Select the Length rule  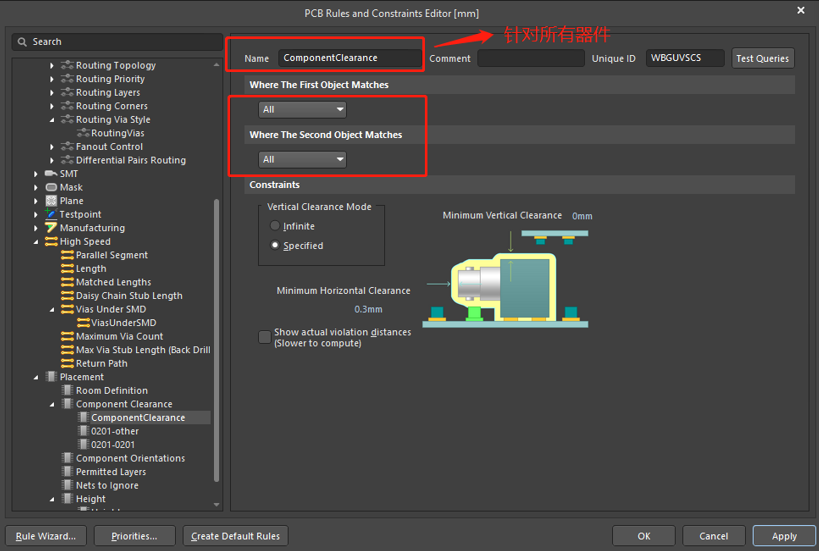coord(91,268)
